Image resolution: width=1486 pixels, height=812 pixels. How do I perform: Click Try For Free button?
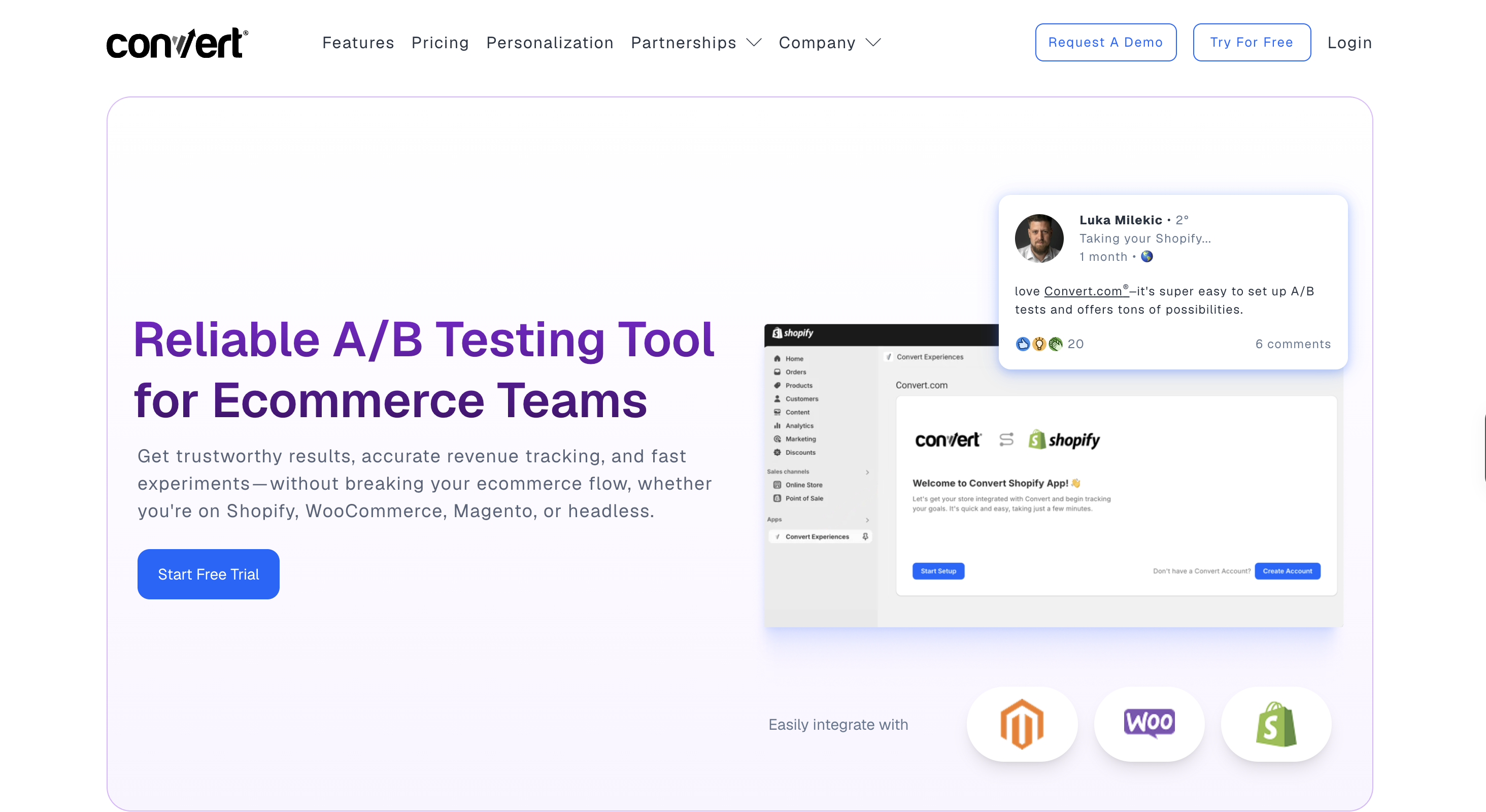pyautogui.click(x=1251, y=42)
